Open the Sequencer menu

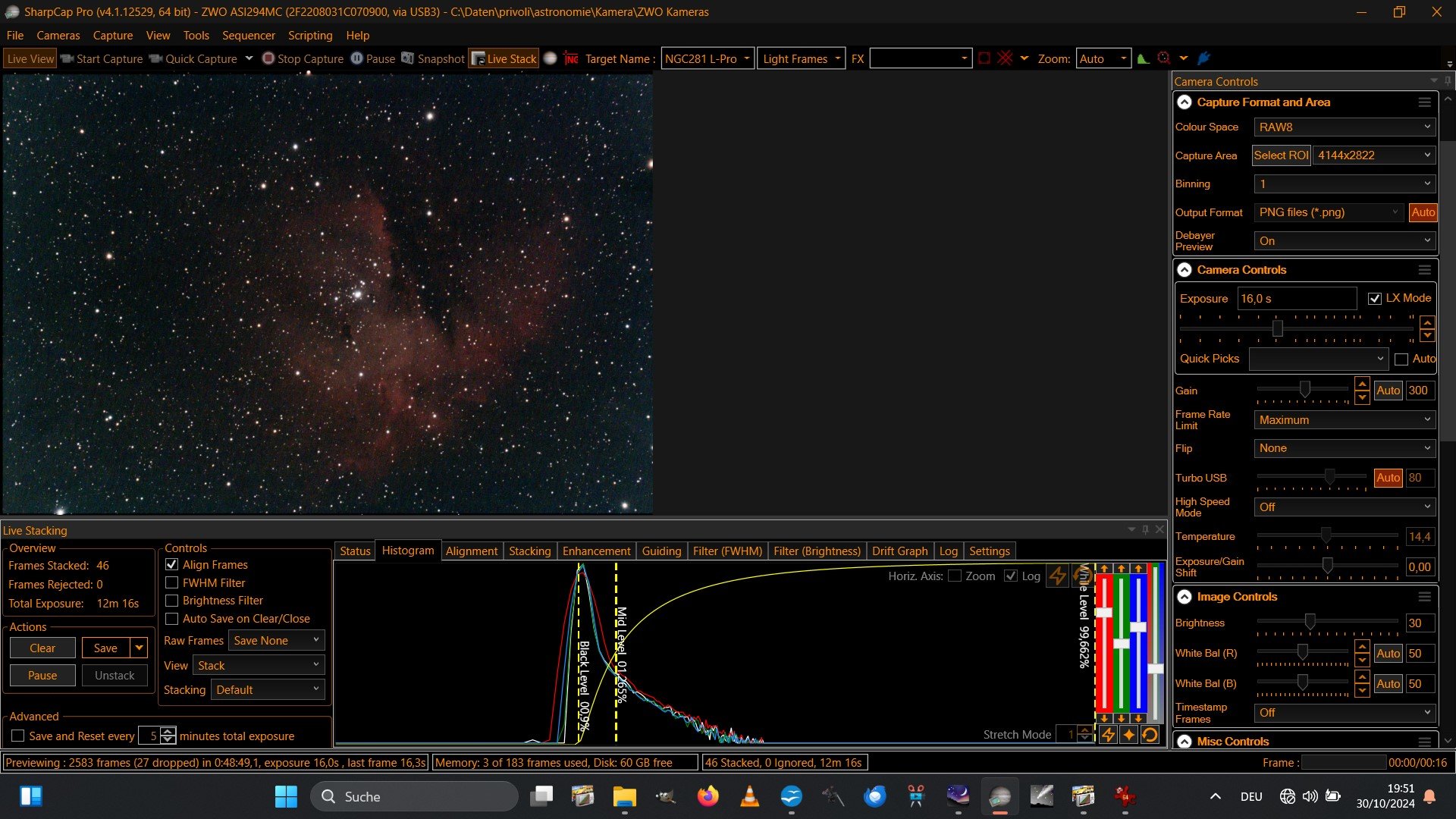click(x=248, y=36)
